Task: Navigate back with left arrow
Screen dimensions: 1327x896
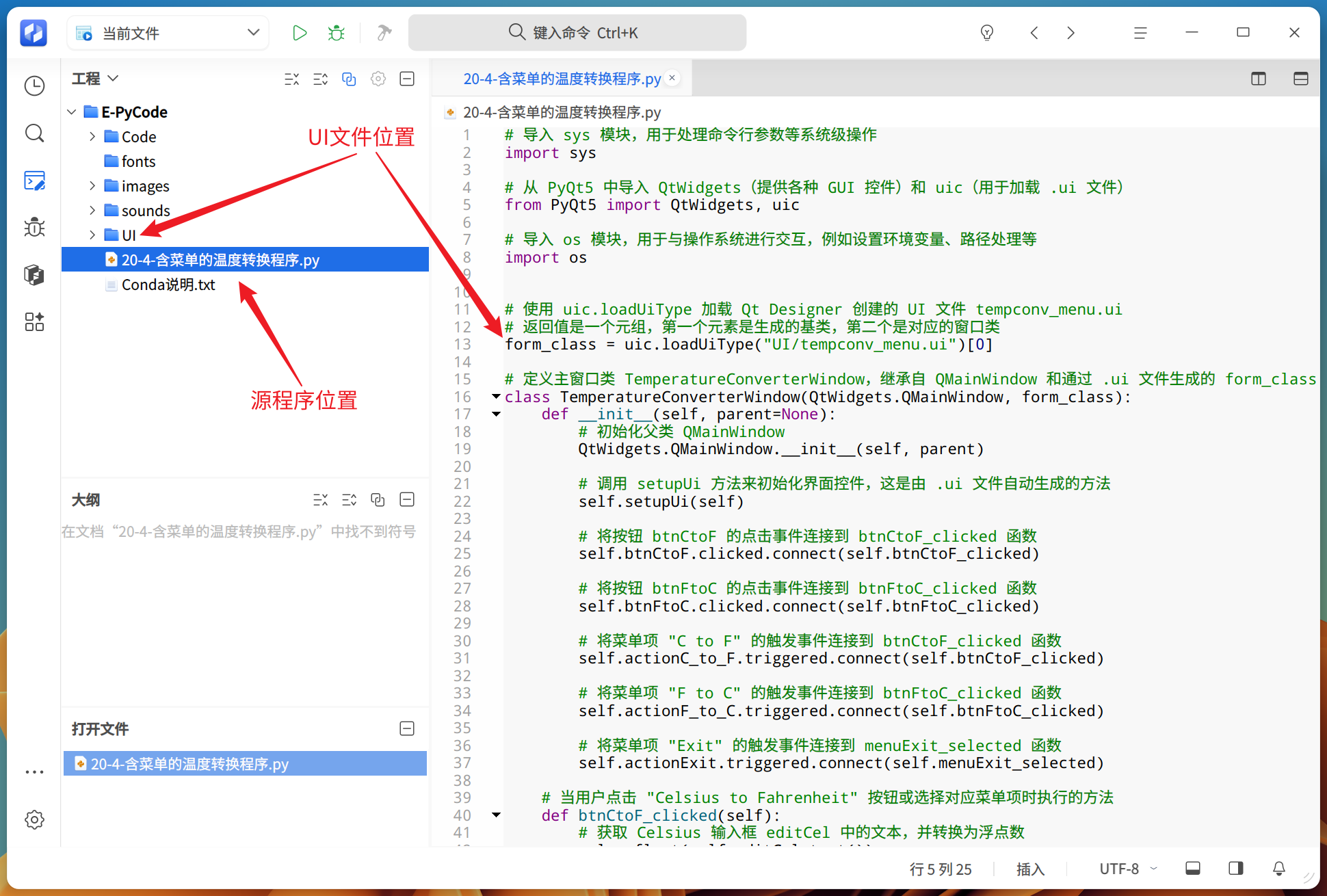Action: [1034, 33]
